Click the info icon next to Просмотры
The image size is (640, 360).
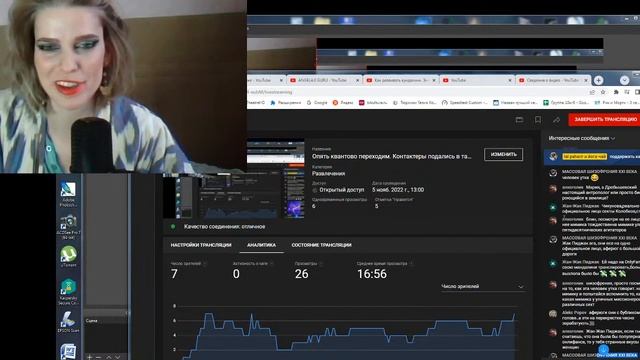pyautogui.click(x=321, y=264)
